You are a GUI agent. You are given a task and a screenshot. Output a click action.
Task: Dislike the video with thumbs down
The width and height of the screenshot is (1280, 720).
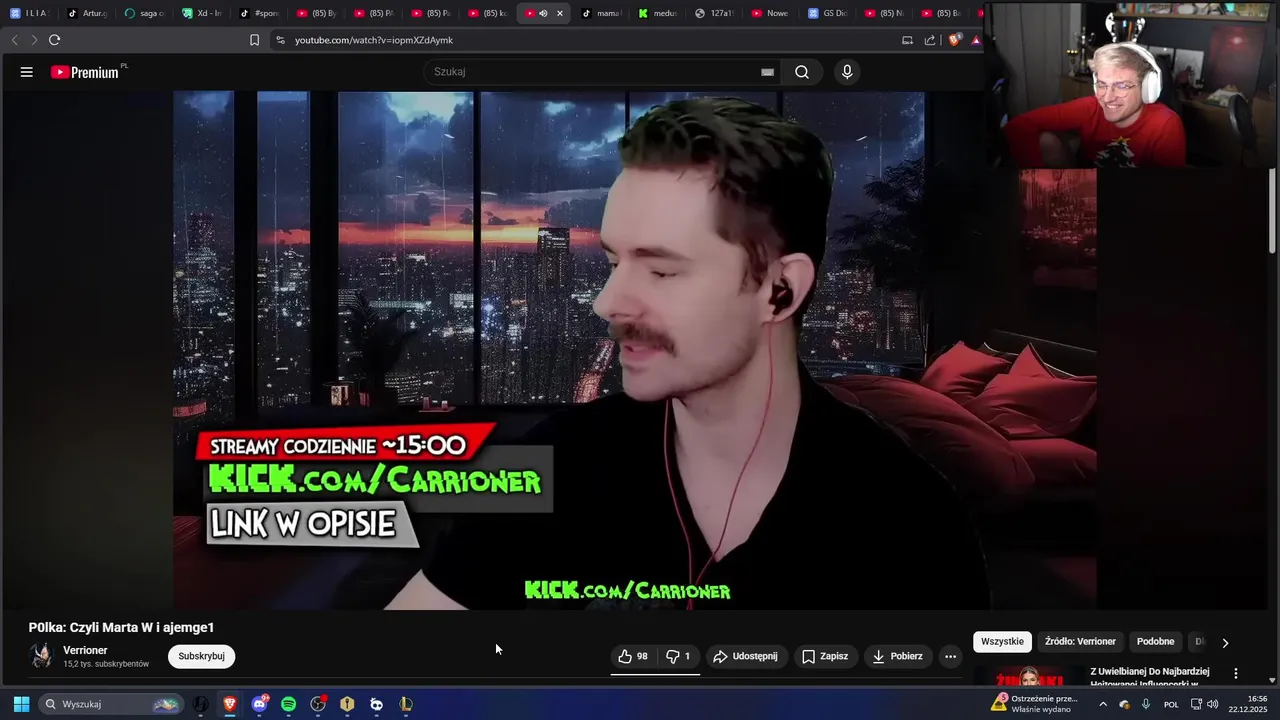[679, 656]
